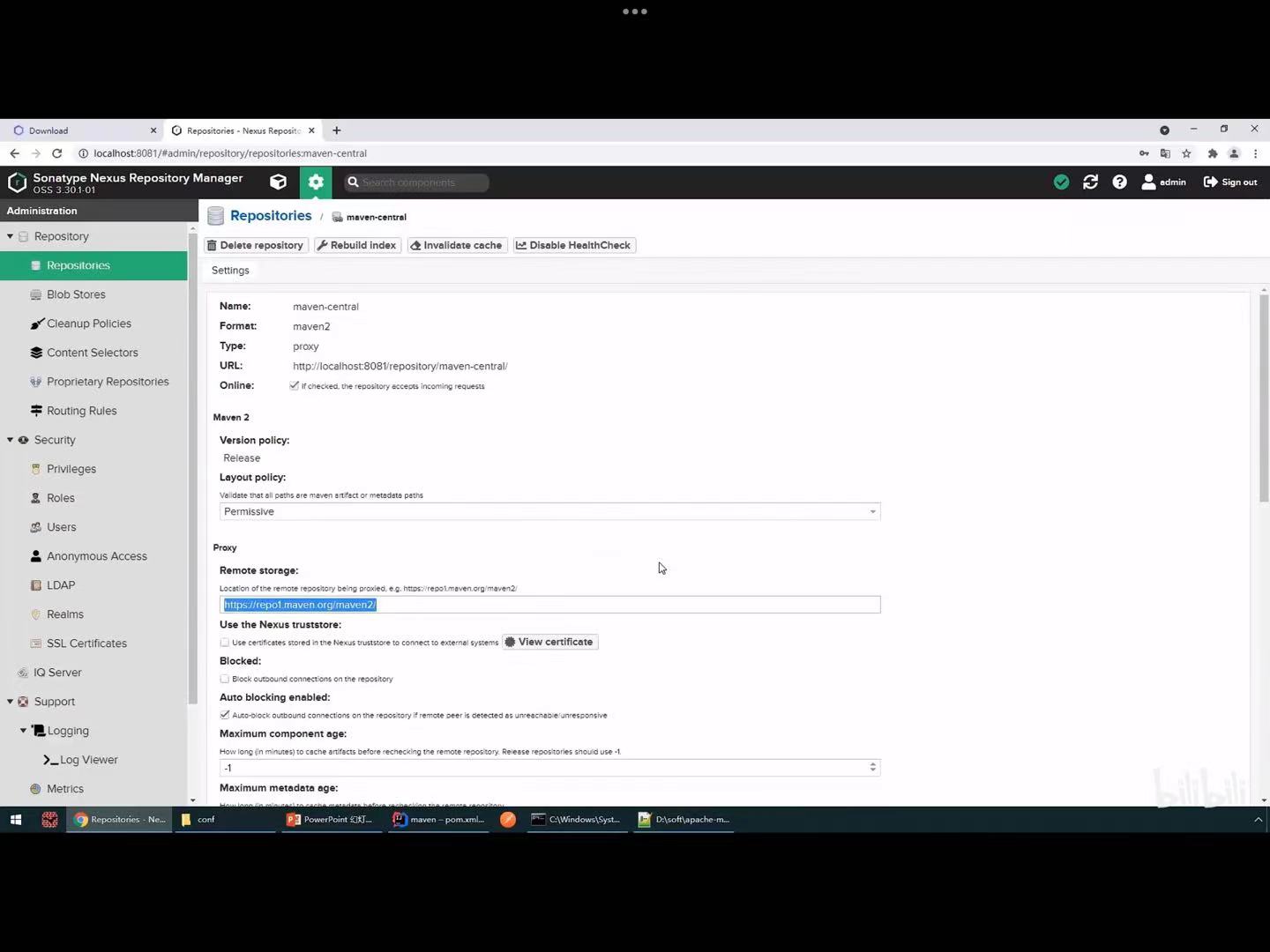Click the Sonatype Nexus logo icon

[17, 182]
